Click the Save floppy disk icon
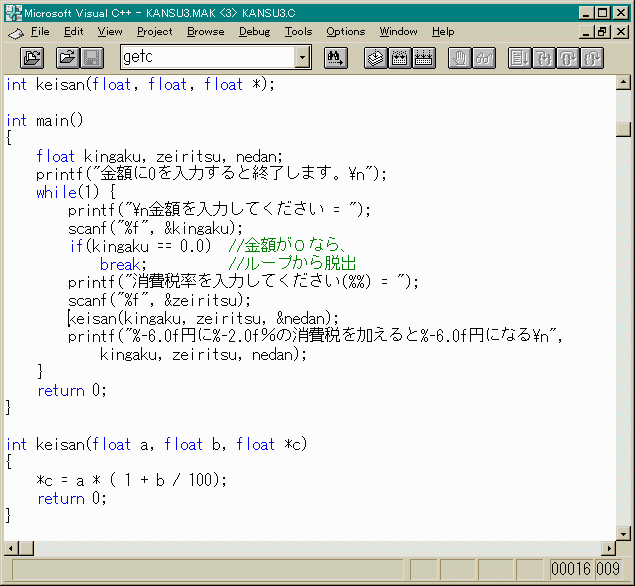 coord(91,58)
